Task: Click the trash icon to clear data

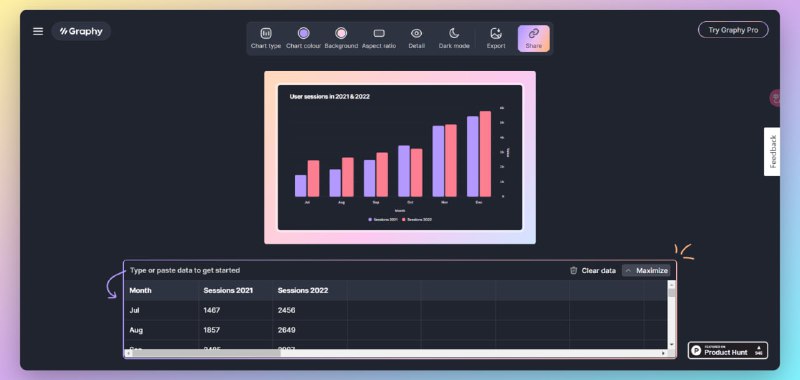Action: (x=573, y=270)
